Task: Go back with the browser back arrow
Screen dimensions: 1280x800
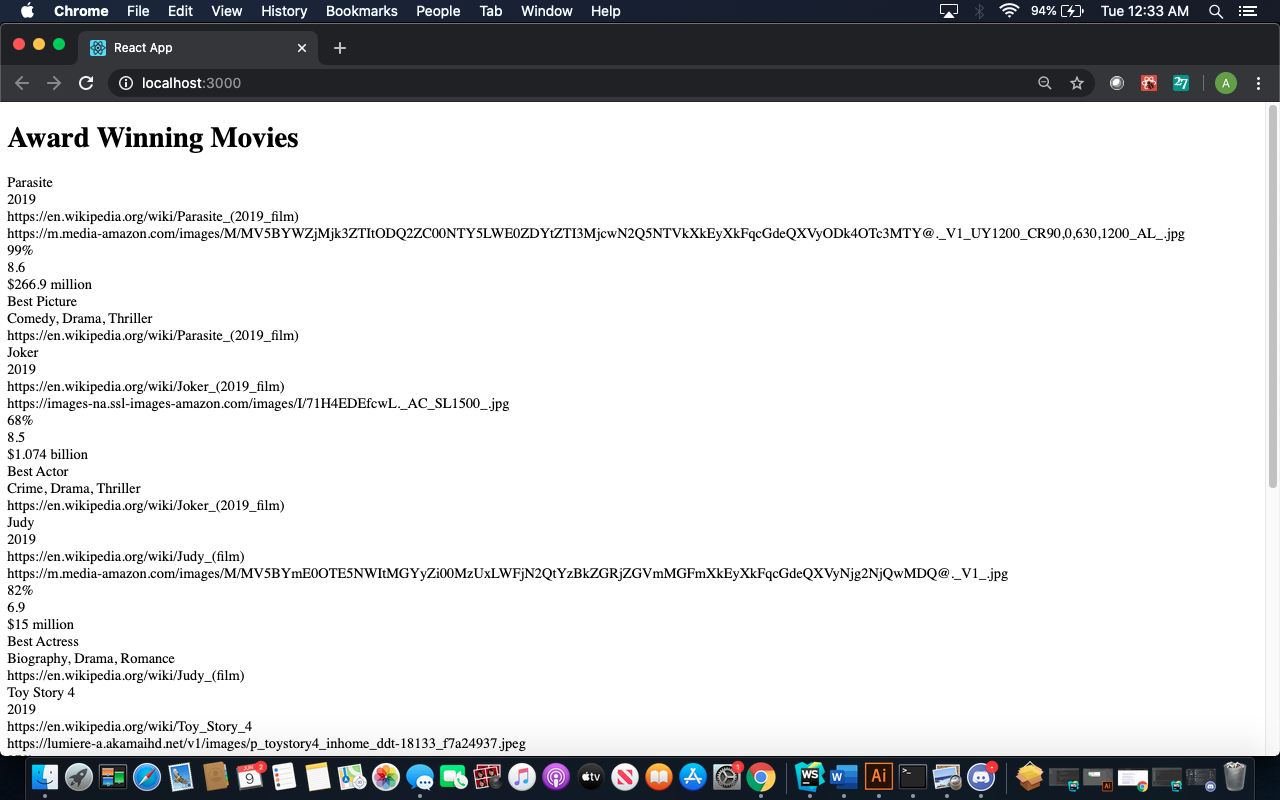Action: (22, 83)
